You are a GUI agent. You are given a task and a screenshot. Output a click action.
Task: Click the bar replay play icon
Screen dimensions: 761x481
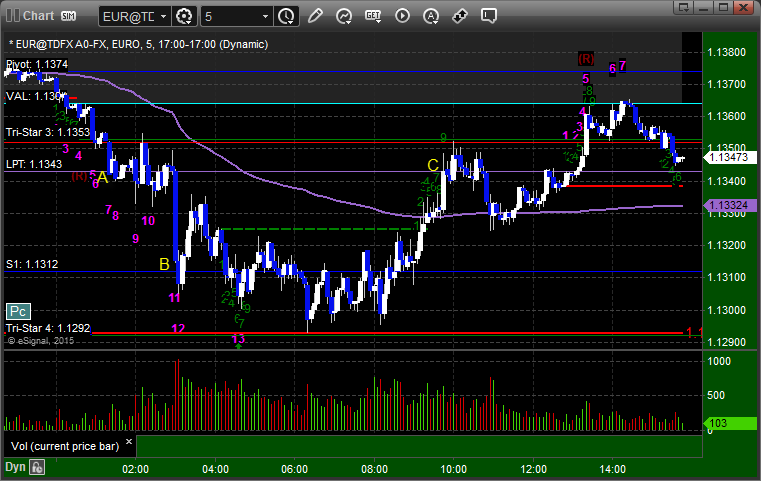(402, 16)
